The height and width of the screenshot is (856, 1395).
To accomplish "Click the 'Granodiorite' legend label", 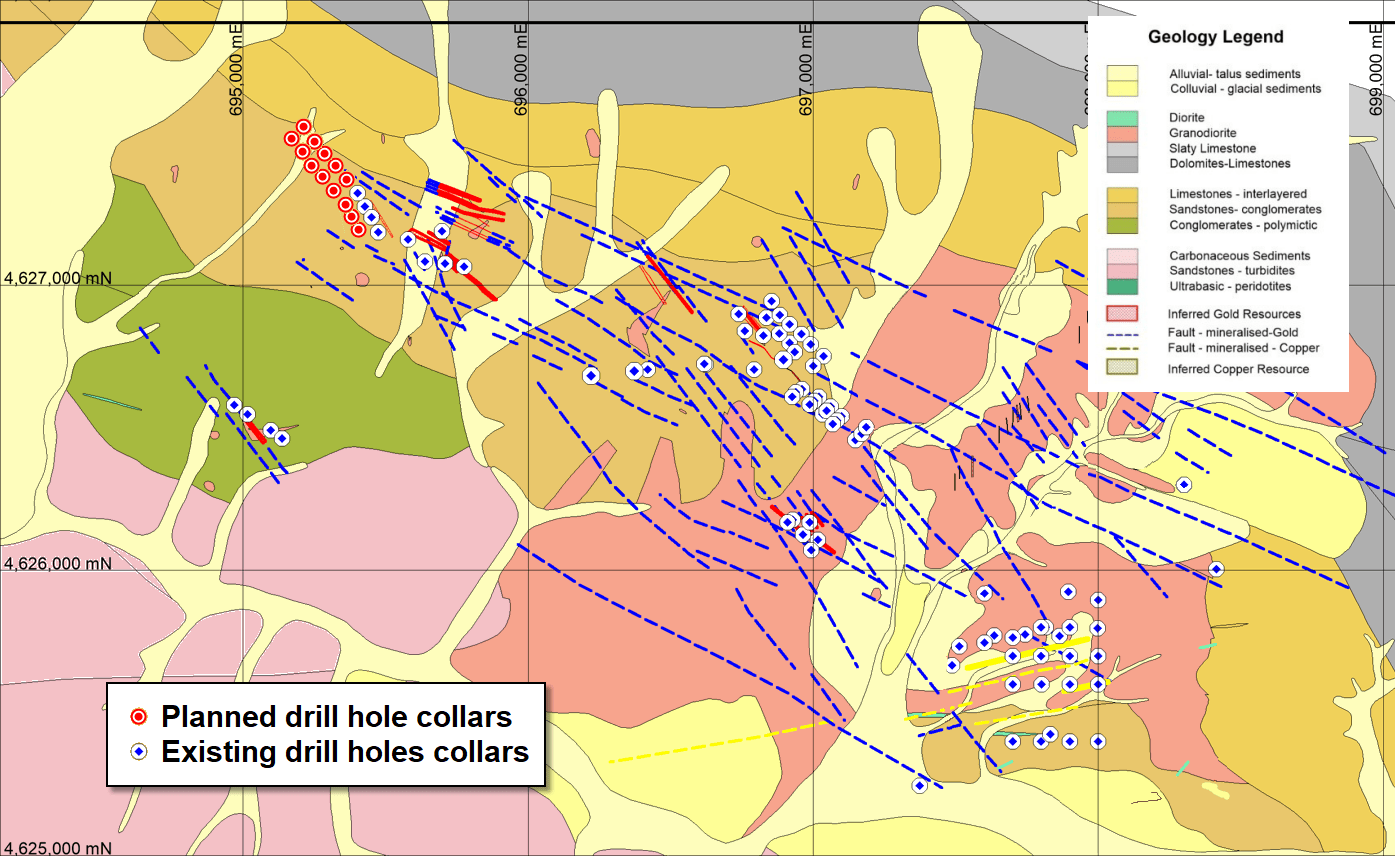I will point(1203,133).
